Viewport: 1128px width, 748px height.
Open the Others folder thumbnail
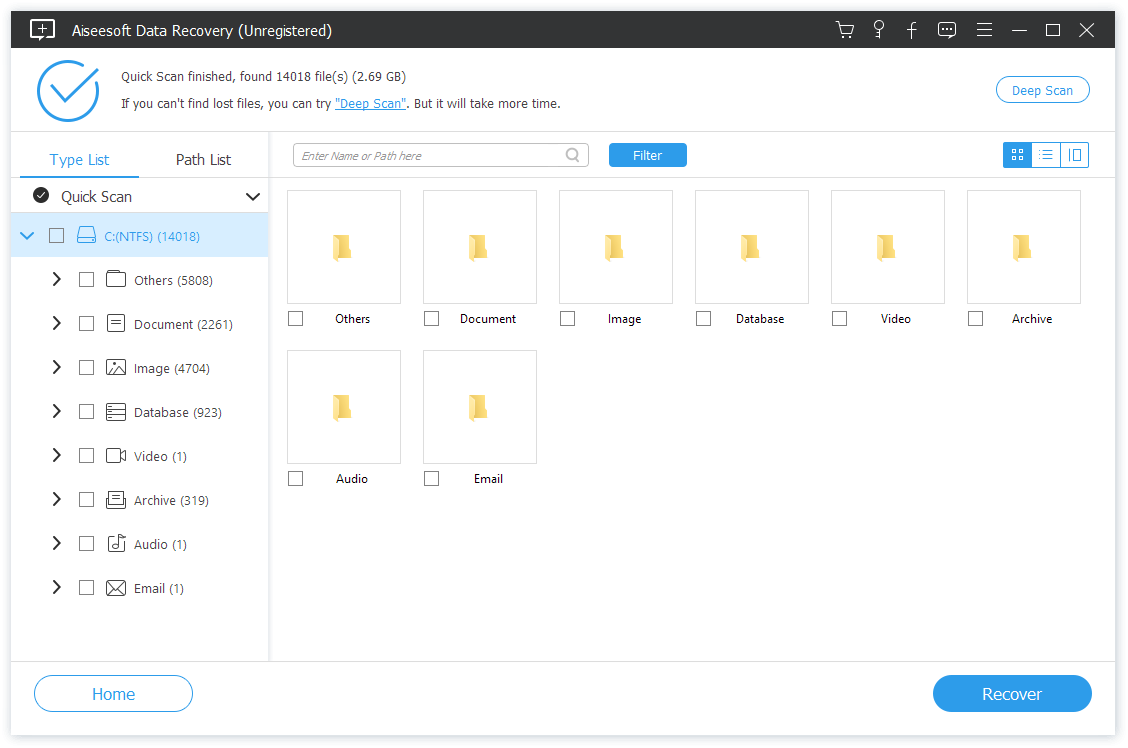click(344, 247)
